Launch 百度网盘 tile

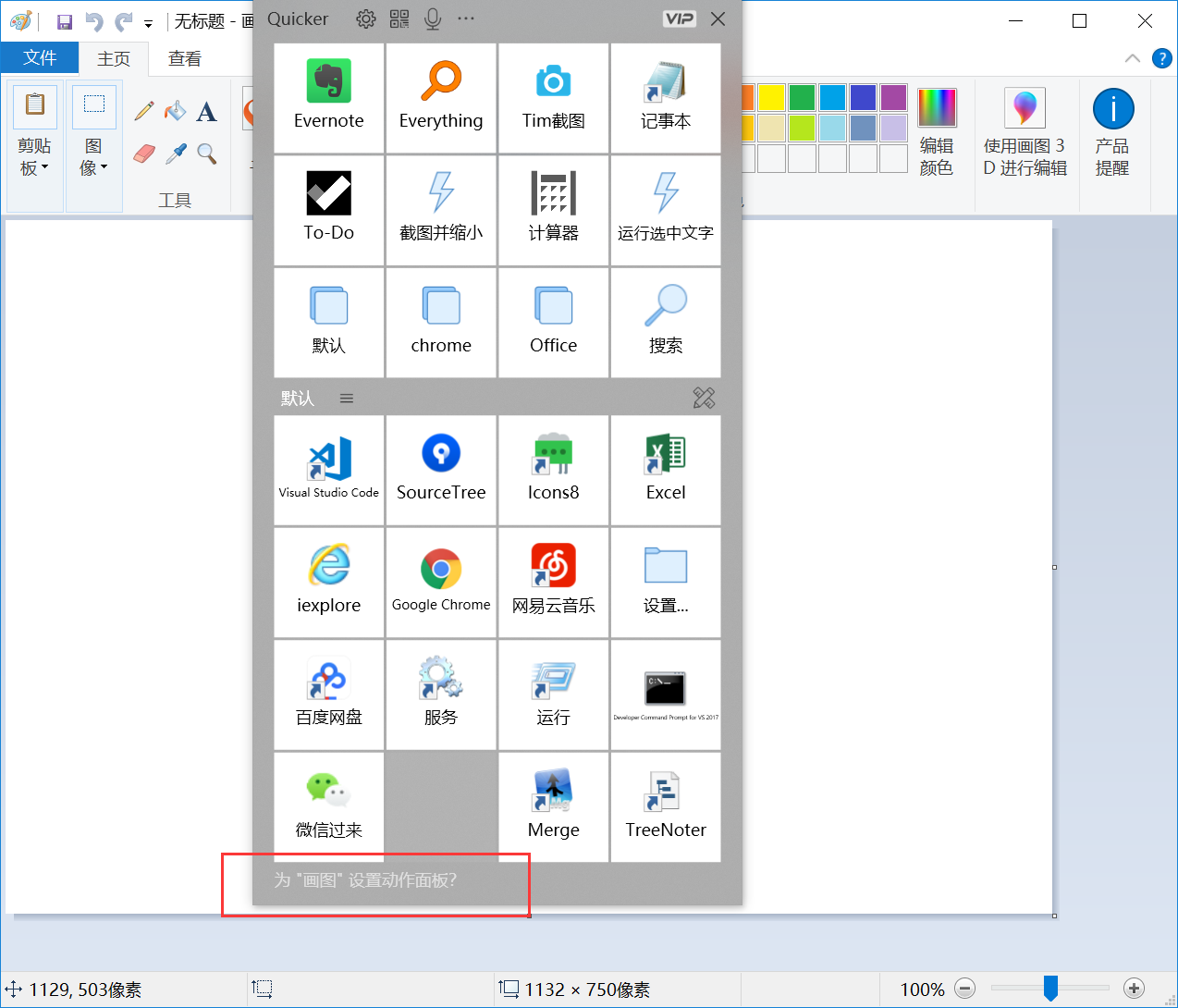[x=329, y=695]
